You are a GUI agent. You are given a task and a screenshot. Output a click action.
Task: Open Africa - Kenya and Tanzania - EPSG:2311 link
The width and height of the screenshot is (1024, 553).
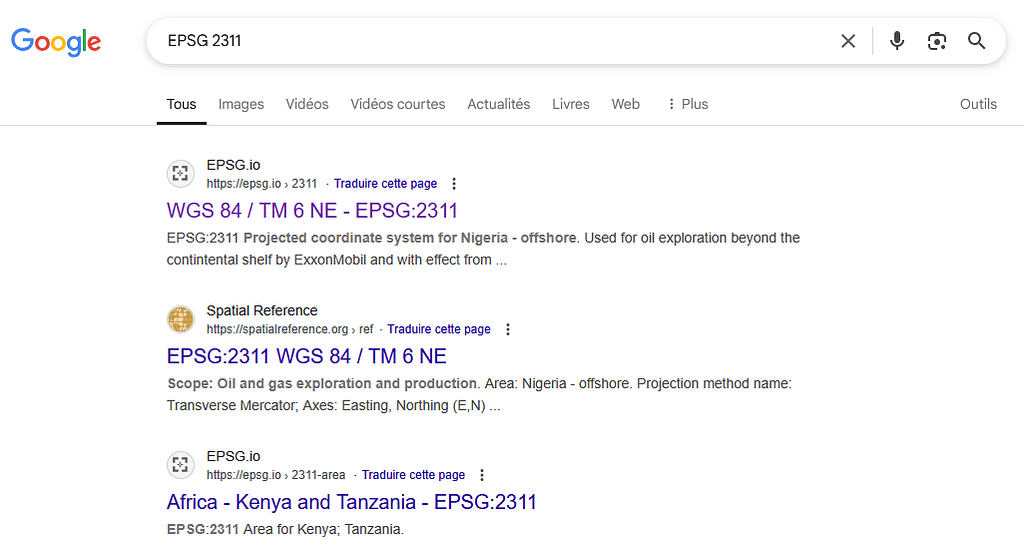pos(351,502)
